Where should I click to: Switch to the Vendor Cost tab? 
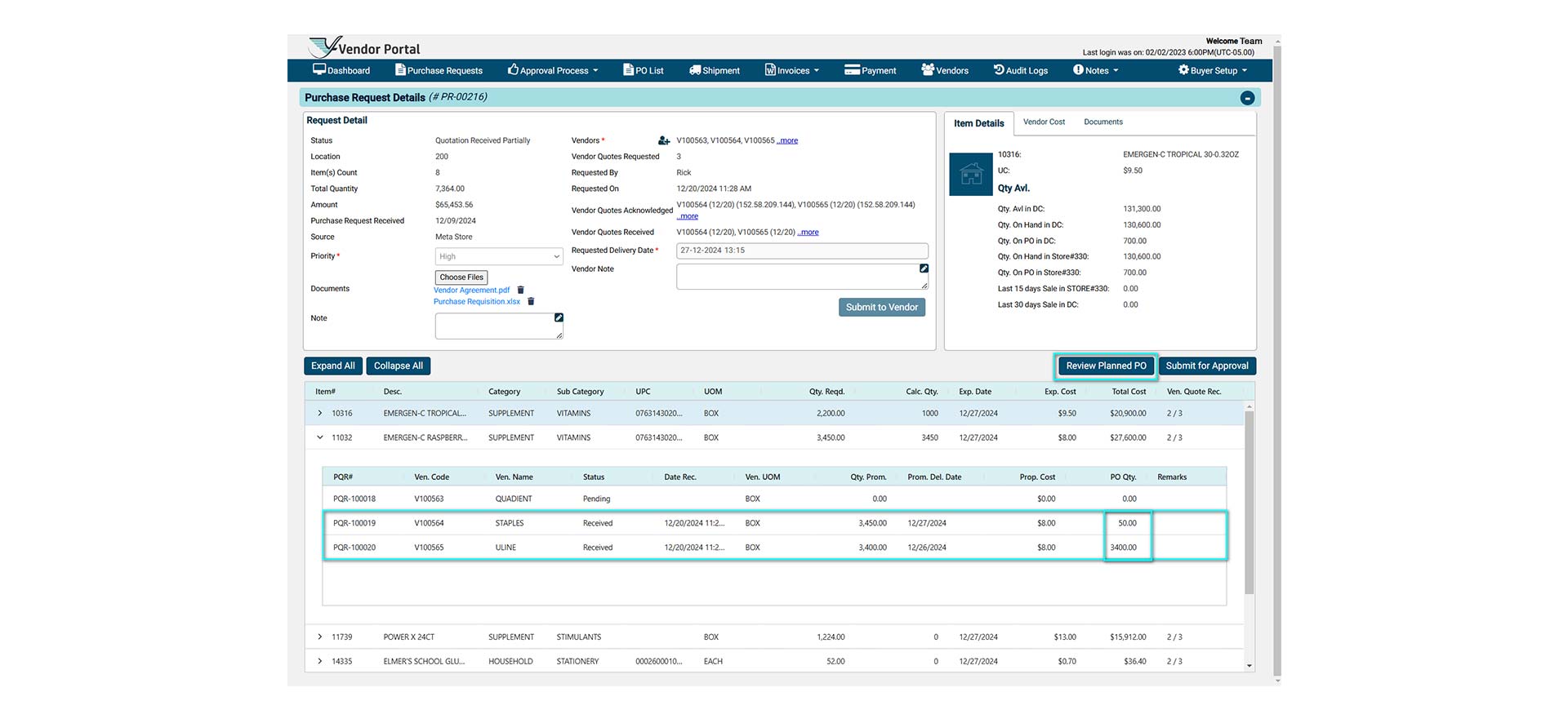1044,122
